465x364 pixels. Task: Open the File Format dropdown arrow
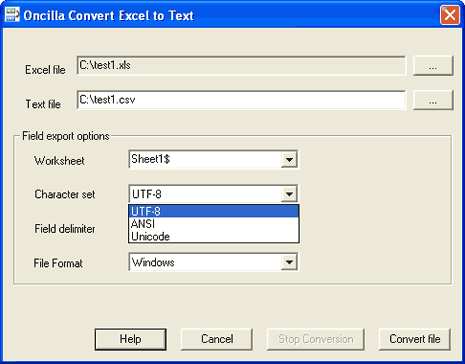(x=289, y=262)
